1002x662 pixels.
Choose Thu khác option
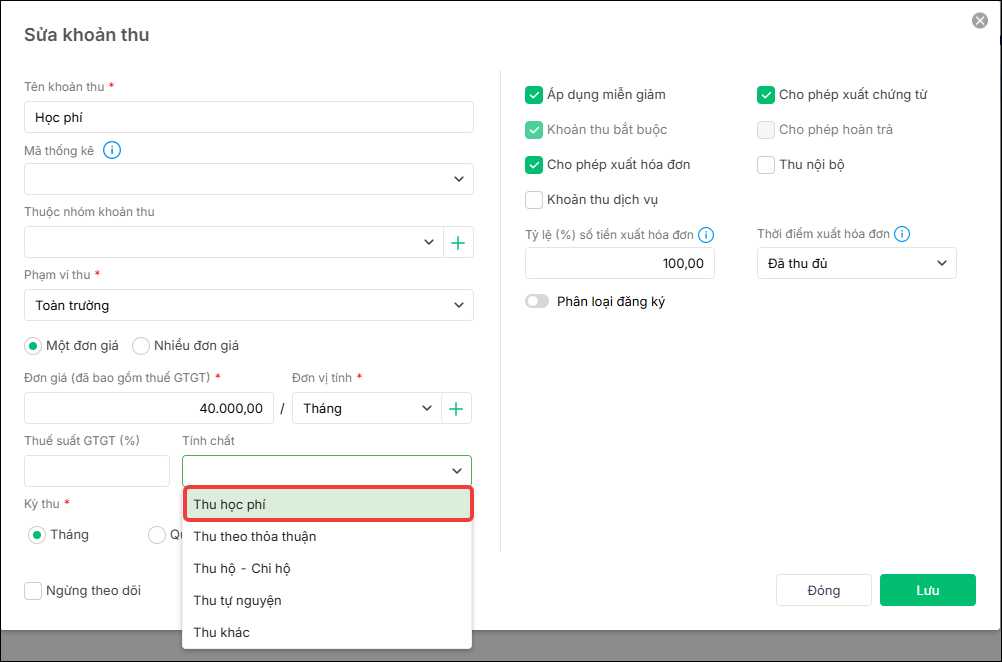[327, 632]
